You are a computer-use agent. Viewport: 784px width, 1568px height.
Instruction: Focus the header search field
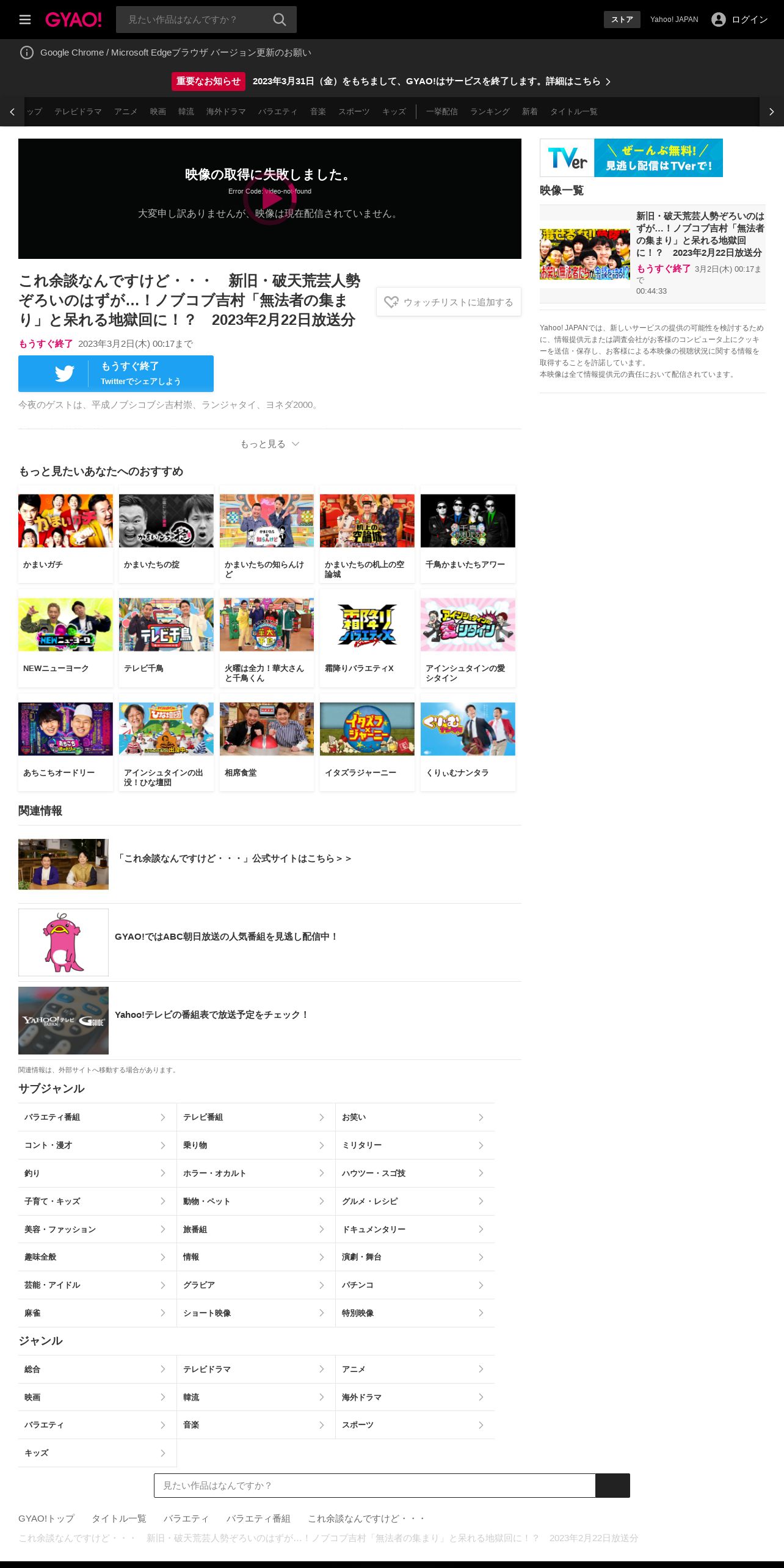[194, 20]
